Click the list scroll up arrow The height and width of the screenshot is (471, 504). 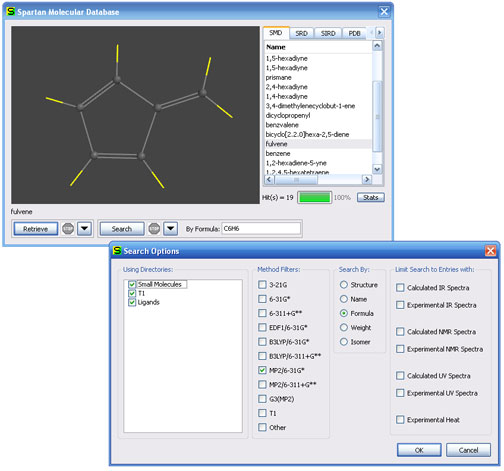tap(377, 46)
